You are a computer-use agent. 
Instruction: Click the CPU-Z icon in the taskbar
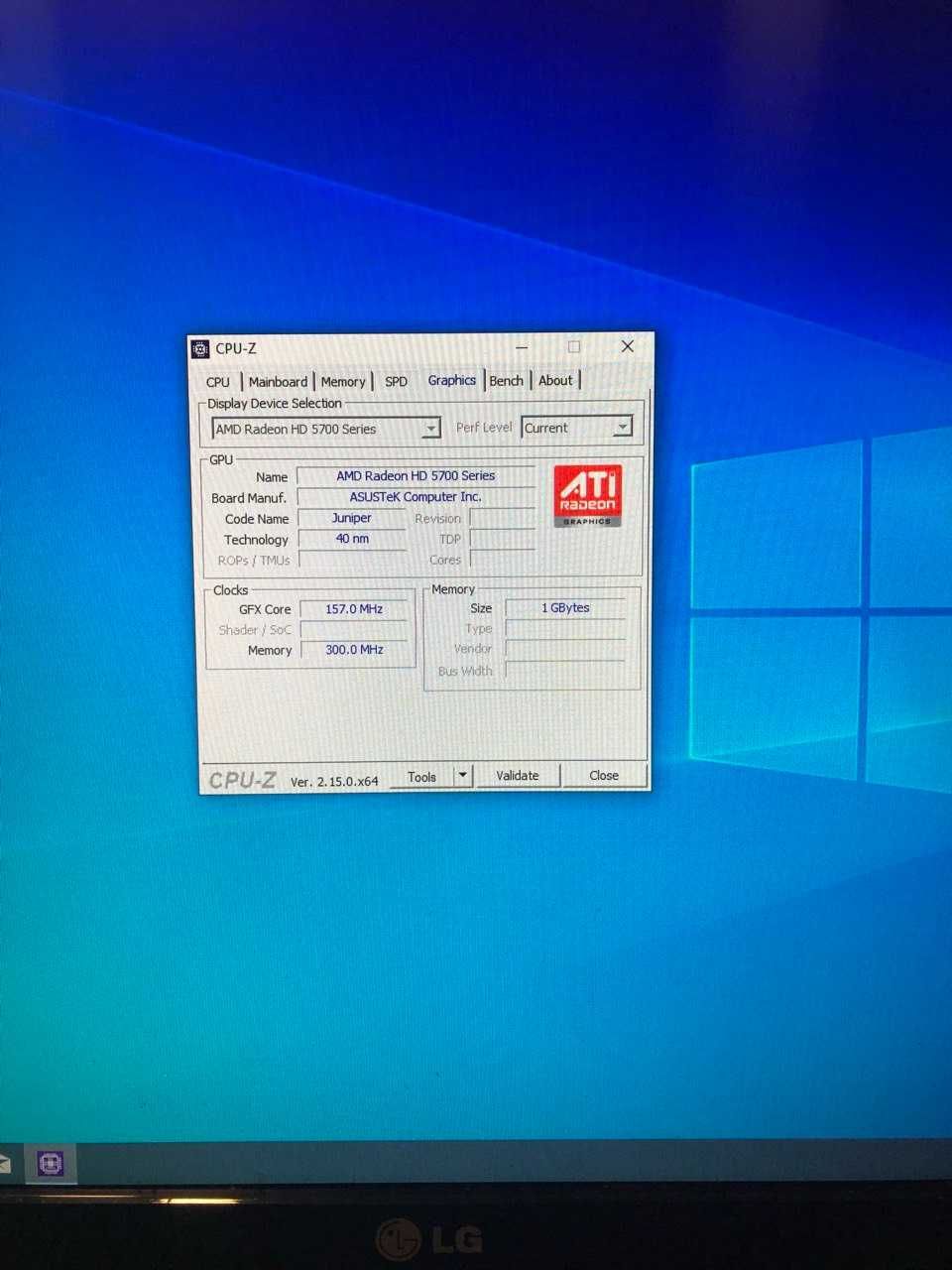[x=51, y=1163]
